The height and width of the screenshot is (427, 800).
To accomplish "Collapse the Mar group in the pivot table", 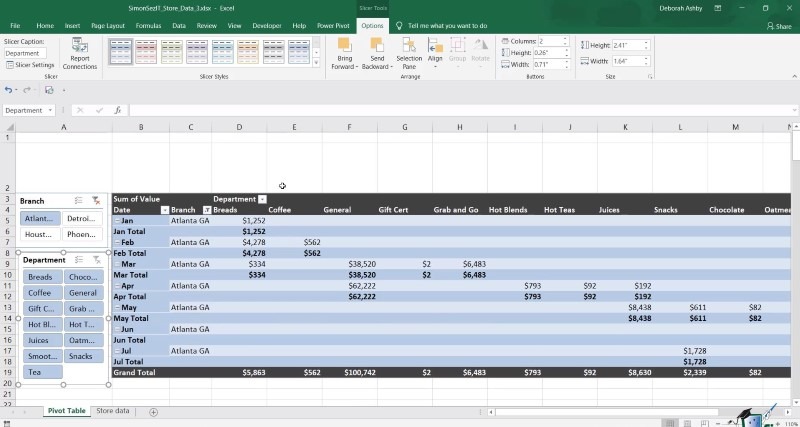I will (116, 264).
